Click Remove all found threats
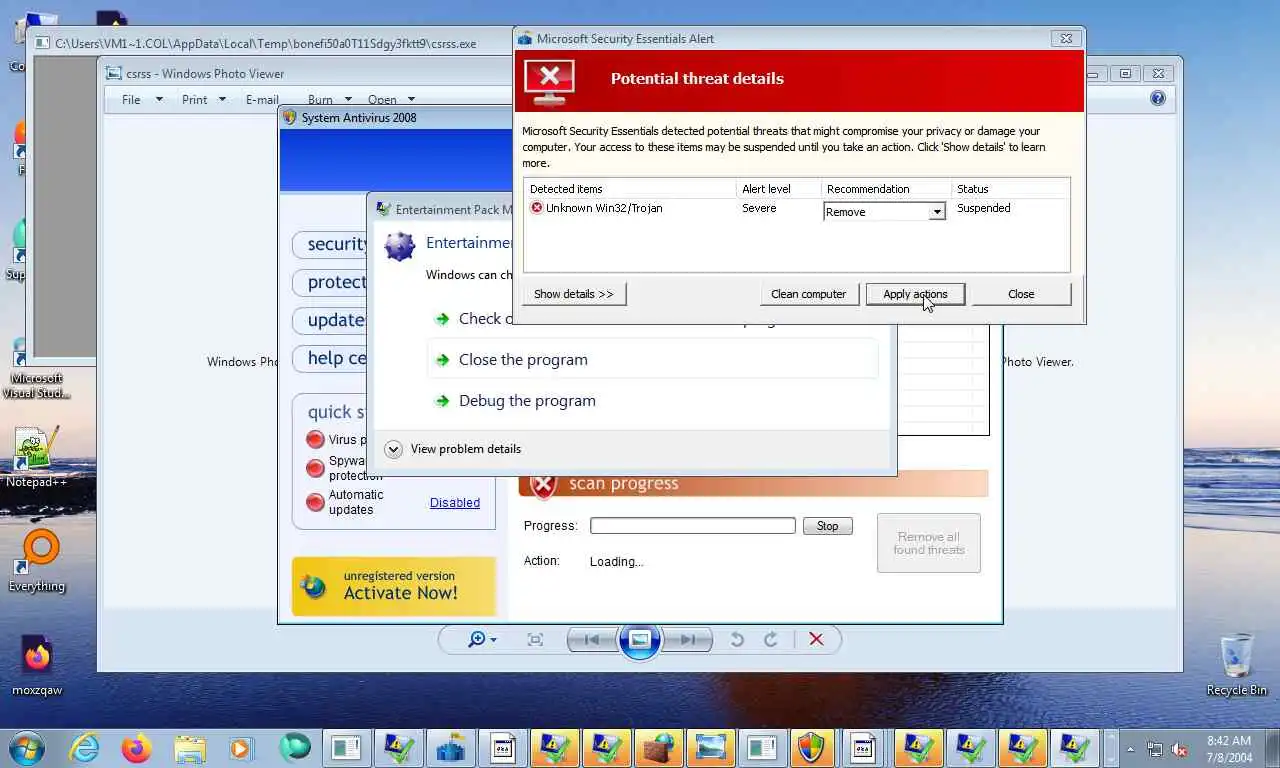 pyautogui.click(x=929, y=543)
